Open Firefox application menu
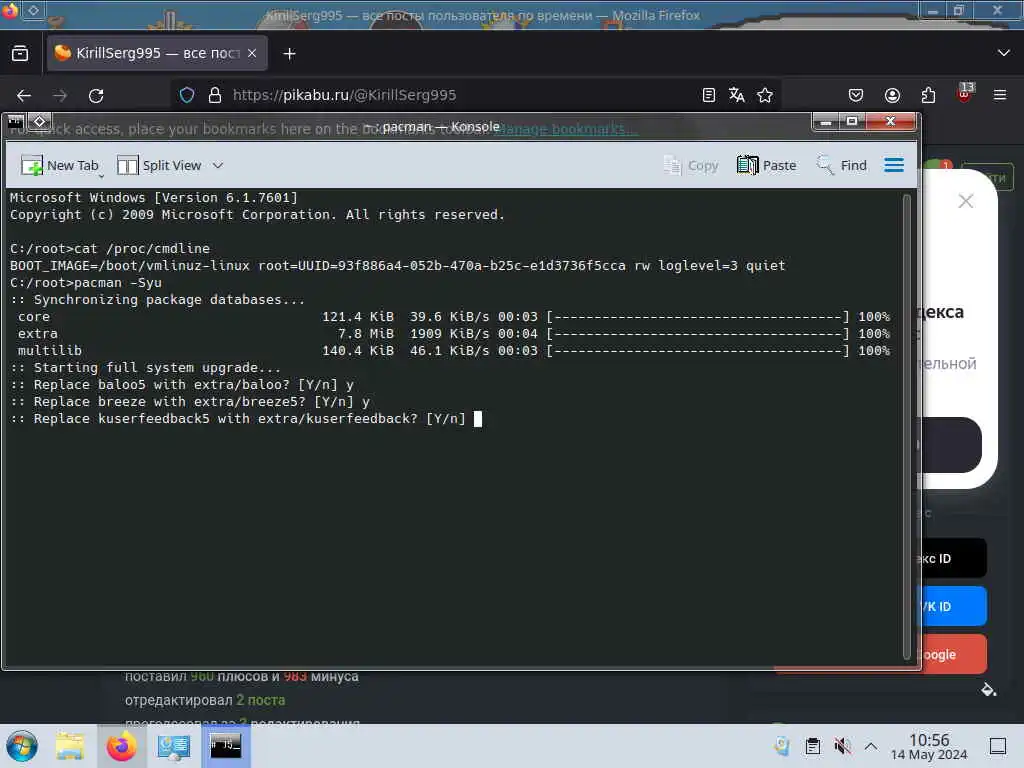This screenshot has height=768, width=1024. [x=1000, y=95]
